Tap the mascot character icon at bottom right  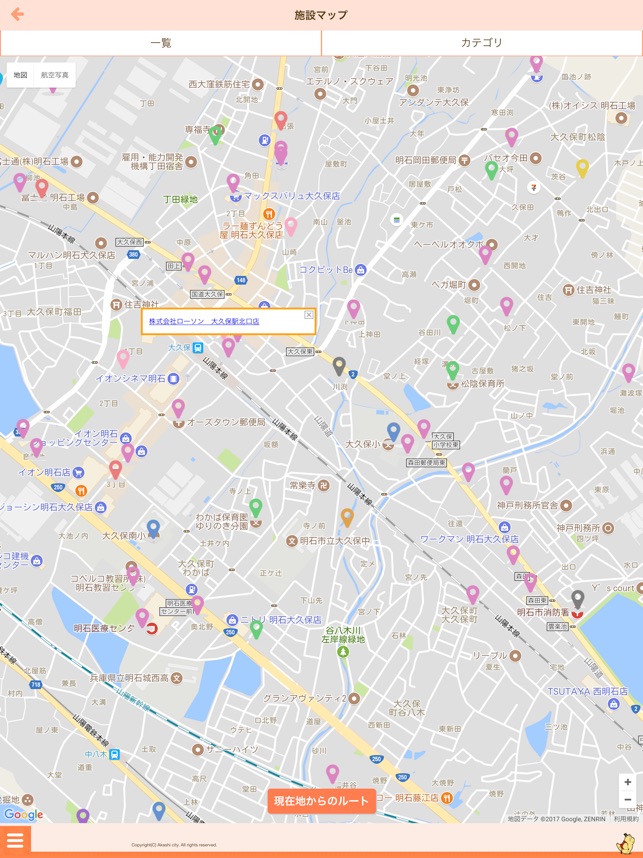pos(625,843)
